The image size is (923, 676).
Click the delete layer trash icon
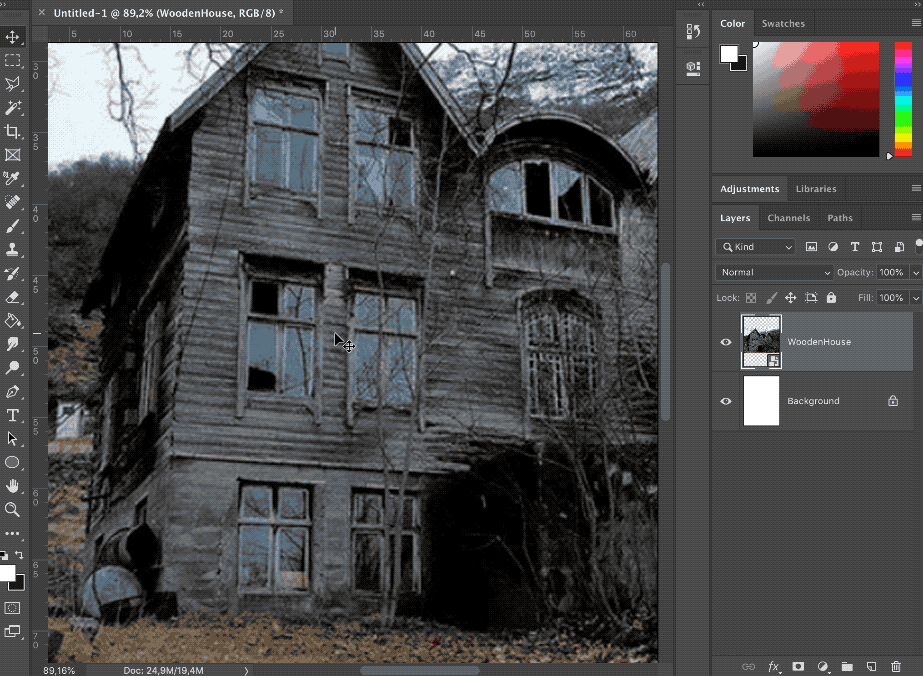pos(895,666)
